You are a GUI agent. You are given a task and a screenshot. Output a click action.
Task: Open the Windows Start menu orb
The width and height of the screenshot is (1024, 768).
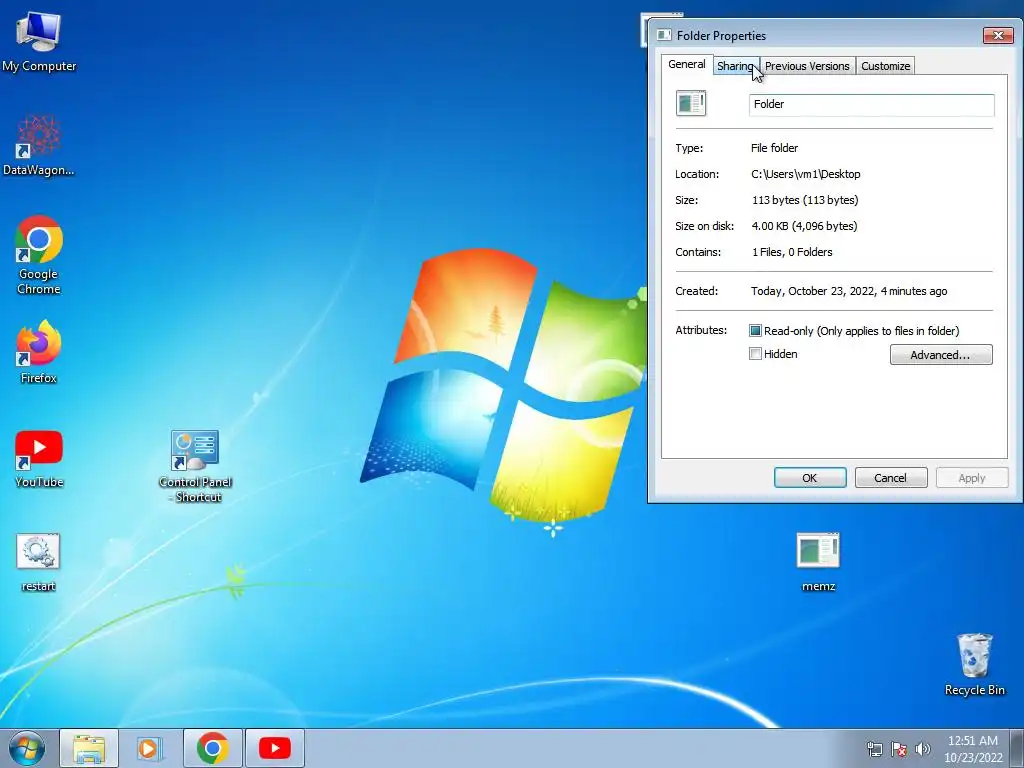(x=27, y=748)
